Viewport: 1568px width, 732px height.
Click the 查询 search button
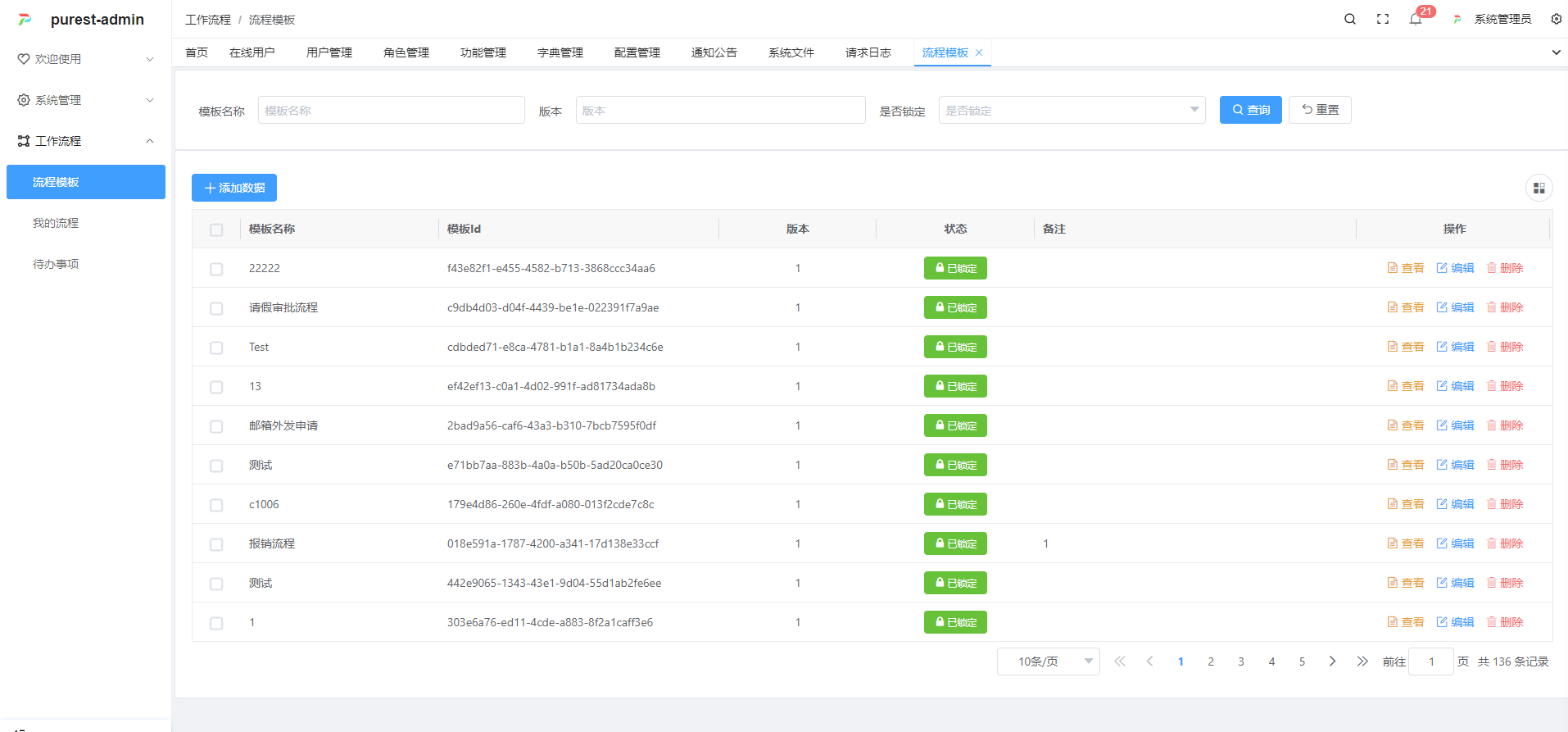click(1250, 110)
